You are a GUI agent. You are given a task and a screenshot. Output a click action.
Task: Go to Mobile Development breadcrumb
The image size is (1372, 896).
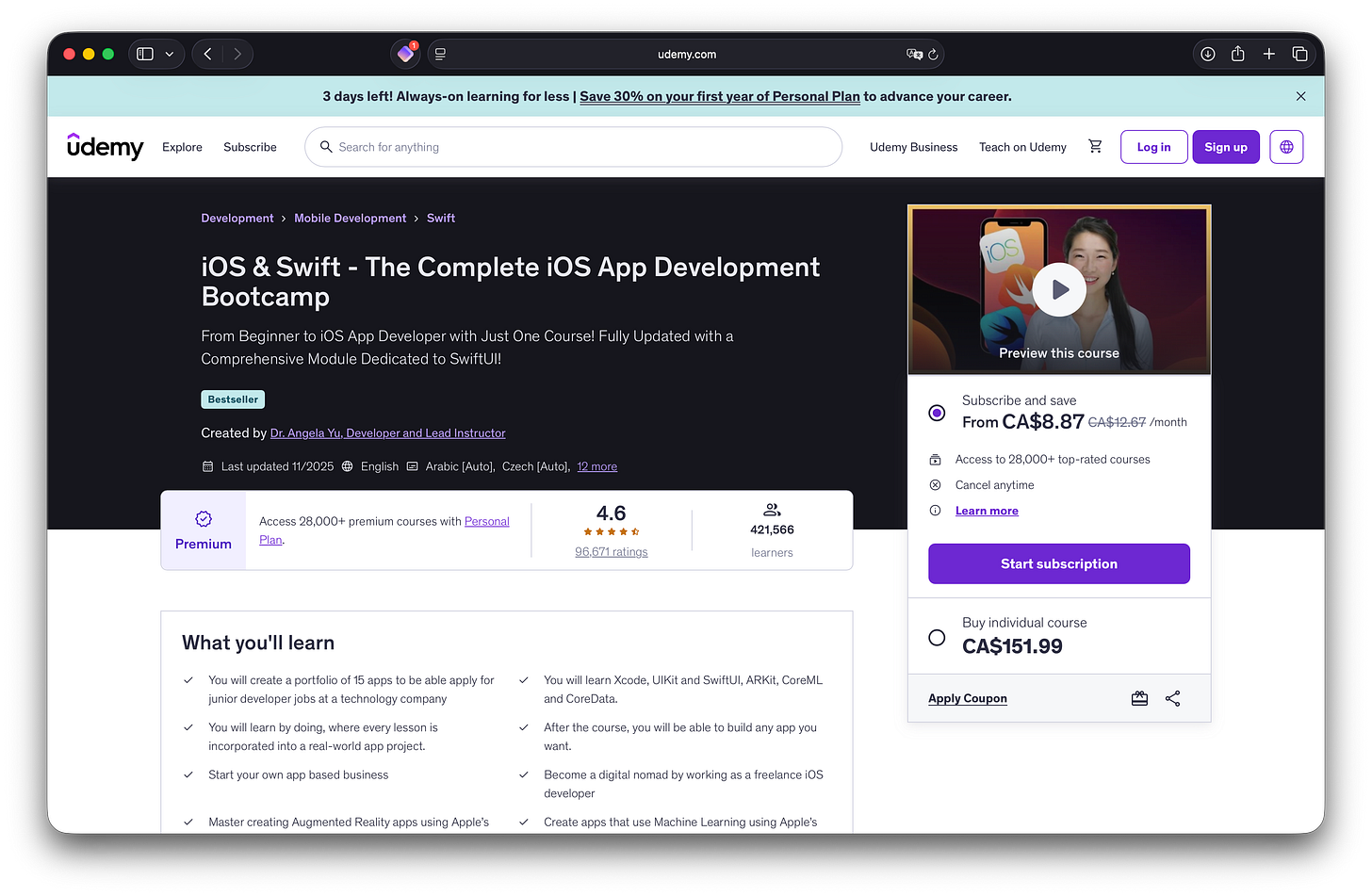(350, 218)
